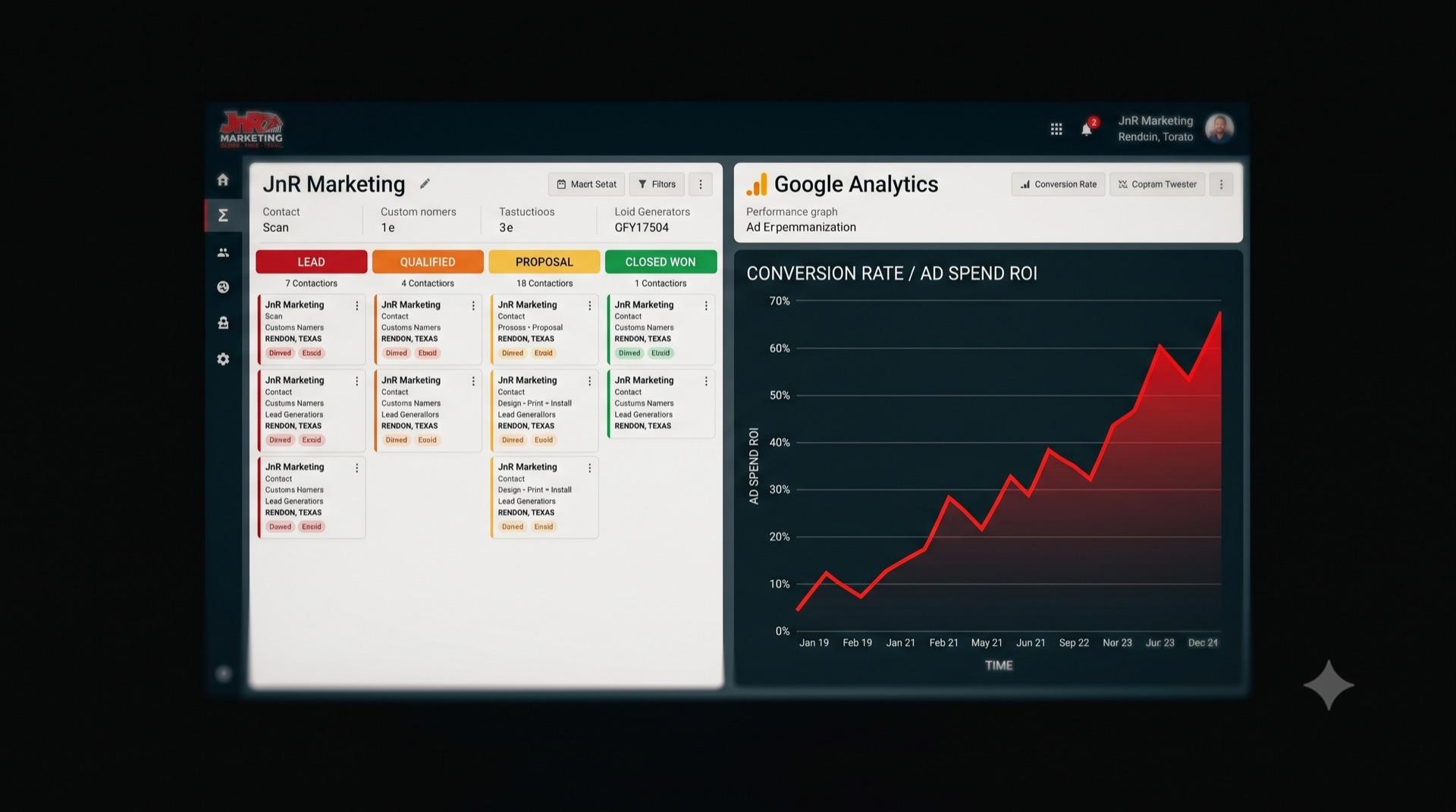Click the Dirved tag on first Closed Won card
The width and height of the screenshot is (1456, 812).
point(629,353)
